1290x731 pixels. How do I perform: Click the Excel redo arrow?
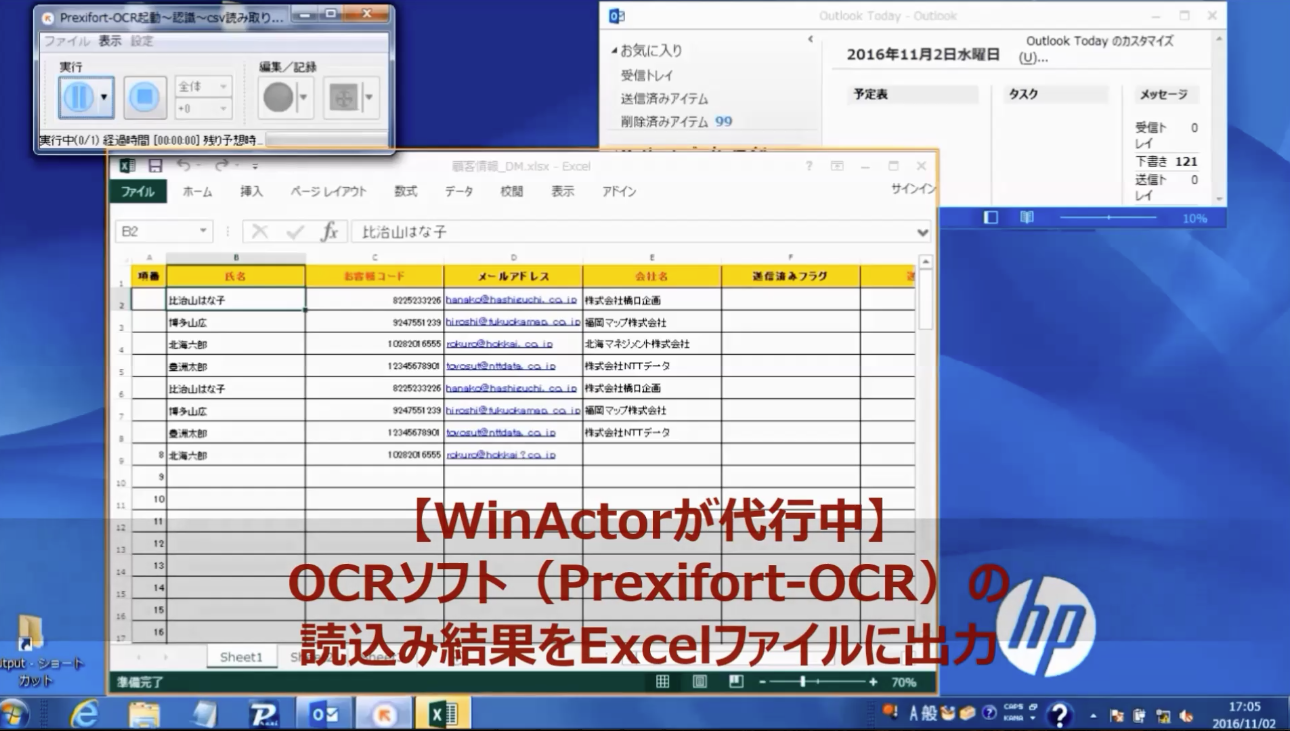tap(221, 166)
